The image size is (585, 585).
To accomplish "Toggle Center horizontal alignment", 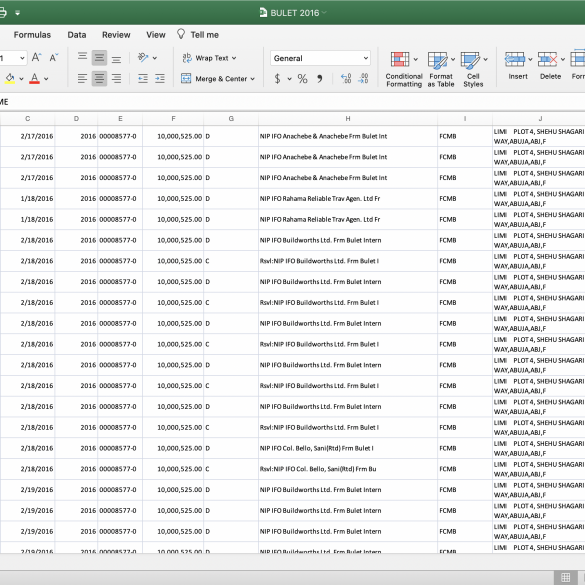I will point(99,78).
